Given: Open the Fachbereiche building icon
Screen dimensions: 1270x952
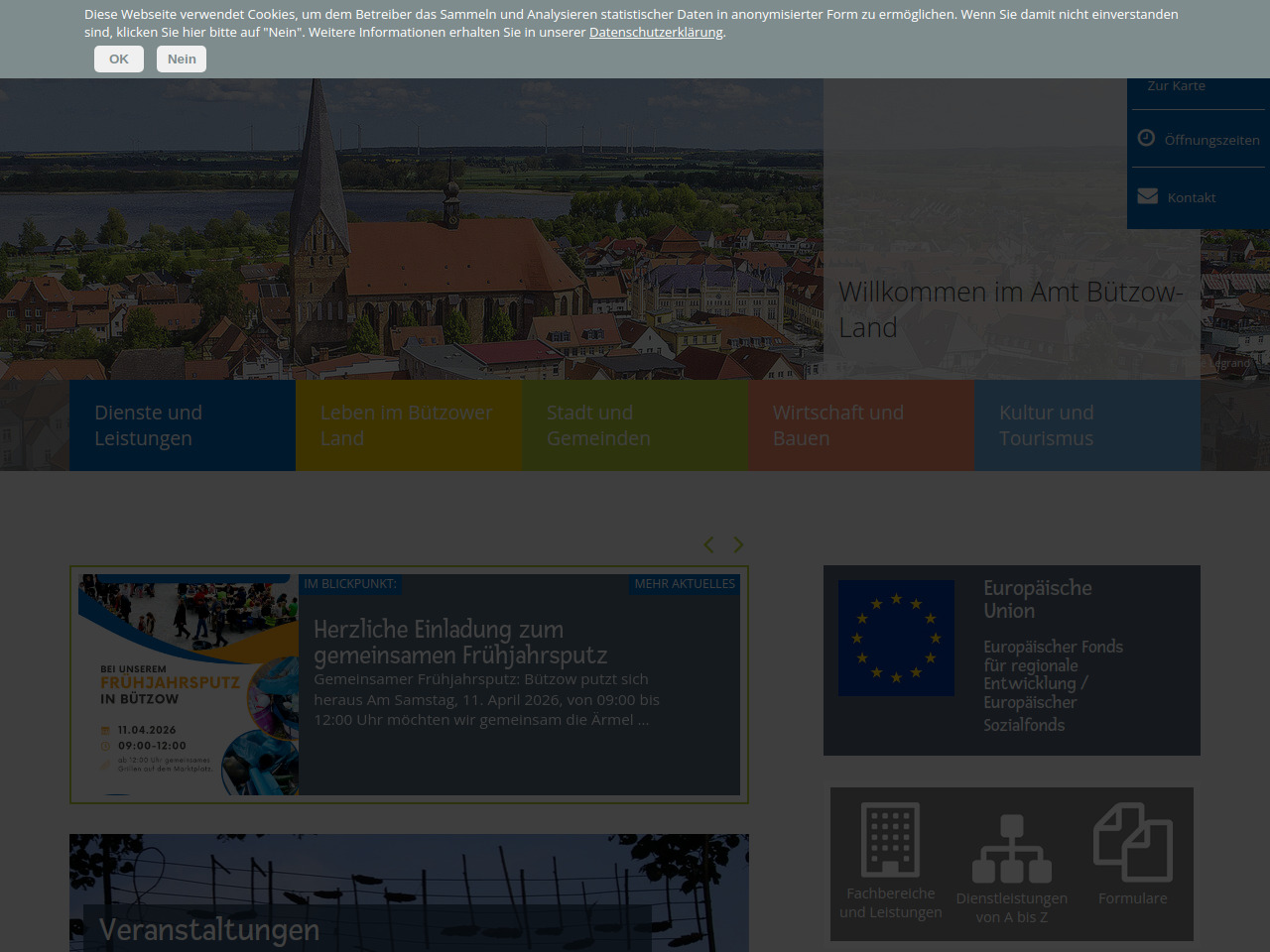Looking at the screenshot, I should pos(890,839).
